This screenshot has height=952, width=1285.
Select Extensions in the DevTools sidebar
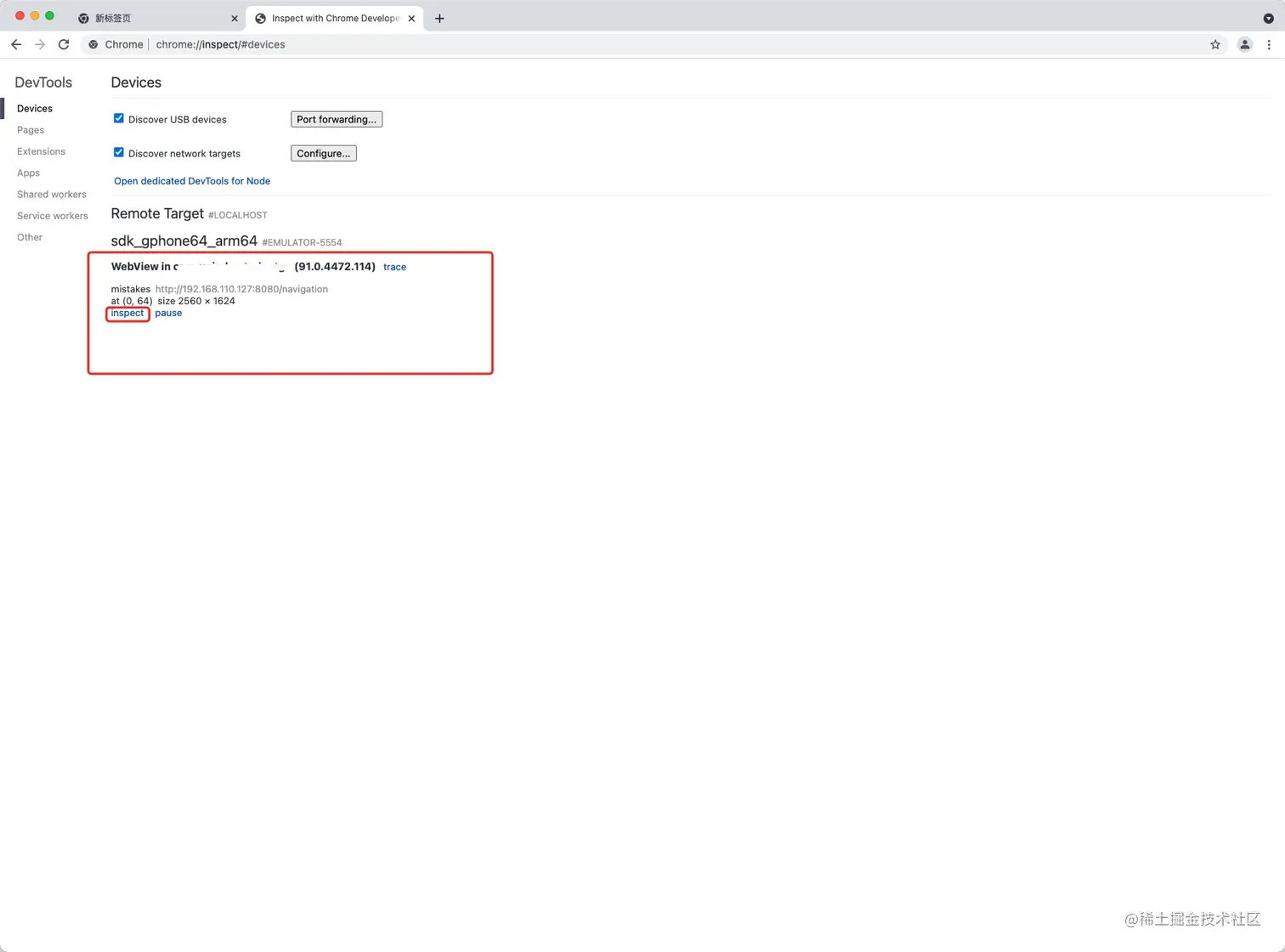coord(41,151)
